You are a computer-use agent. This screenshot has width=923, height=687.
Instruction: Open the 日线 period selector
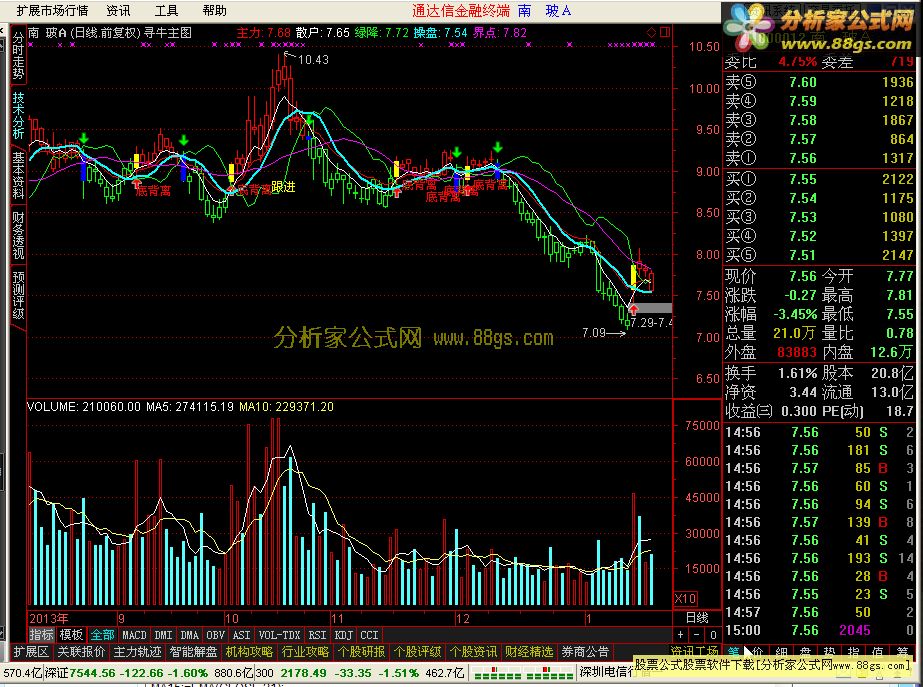[697, 618]
